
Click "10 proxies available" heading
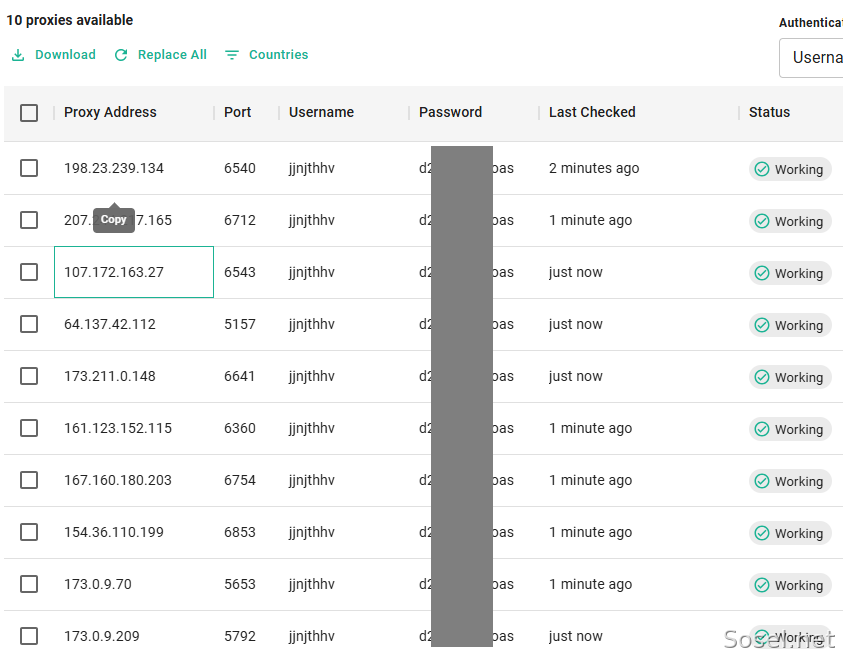[70, 20]
